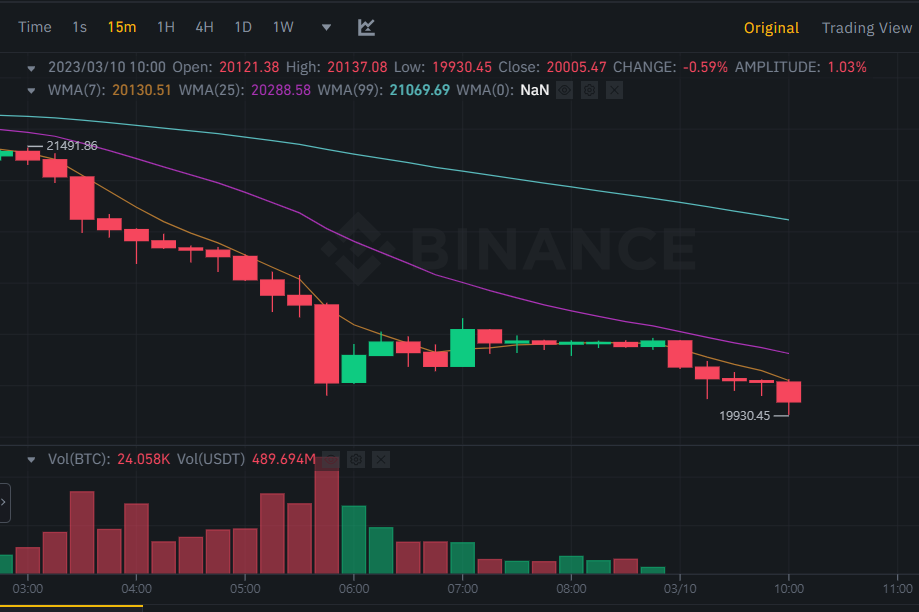919x612 pixels.
Task: Click the low price label 19930.45
Action: [744, 416]
